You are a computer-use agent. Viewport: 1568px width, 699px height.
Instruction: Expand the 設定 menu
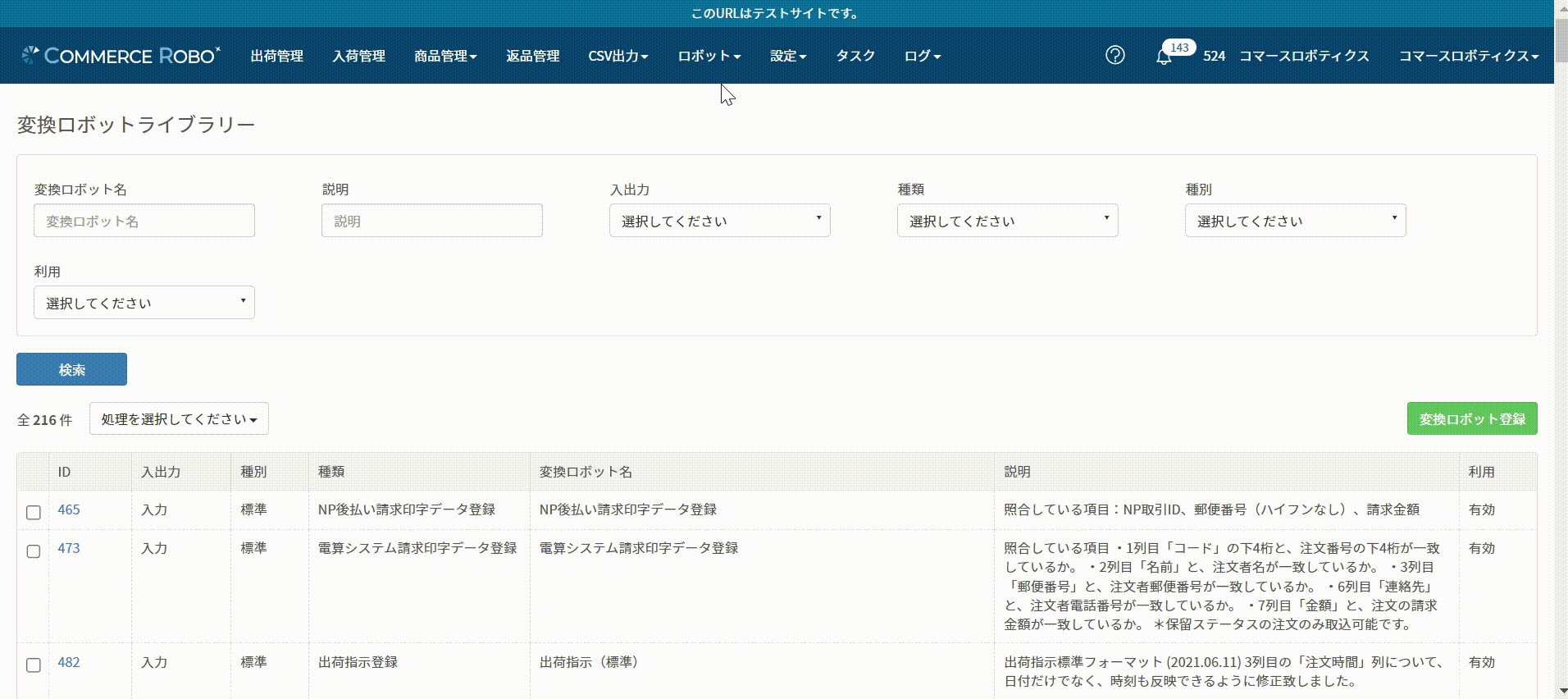788,56
